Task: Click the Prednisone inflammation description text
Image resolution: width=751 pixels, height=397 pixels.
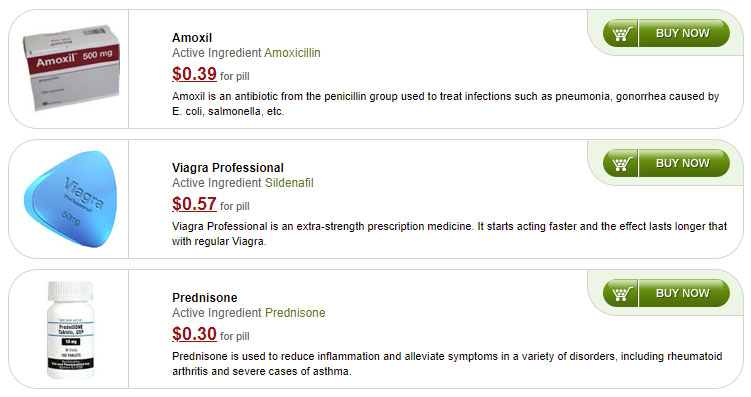Action: (x=447, y=363)
